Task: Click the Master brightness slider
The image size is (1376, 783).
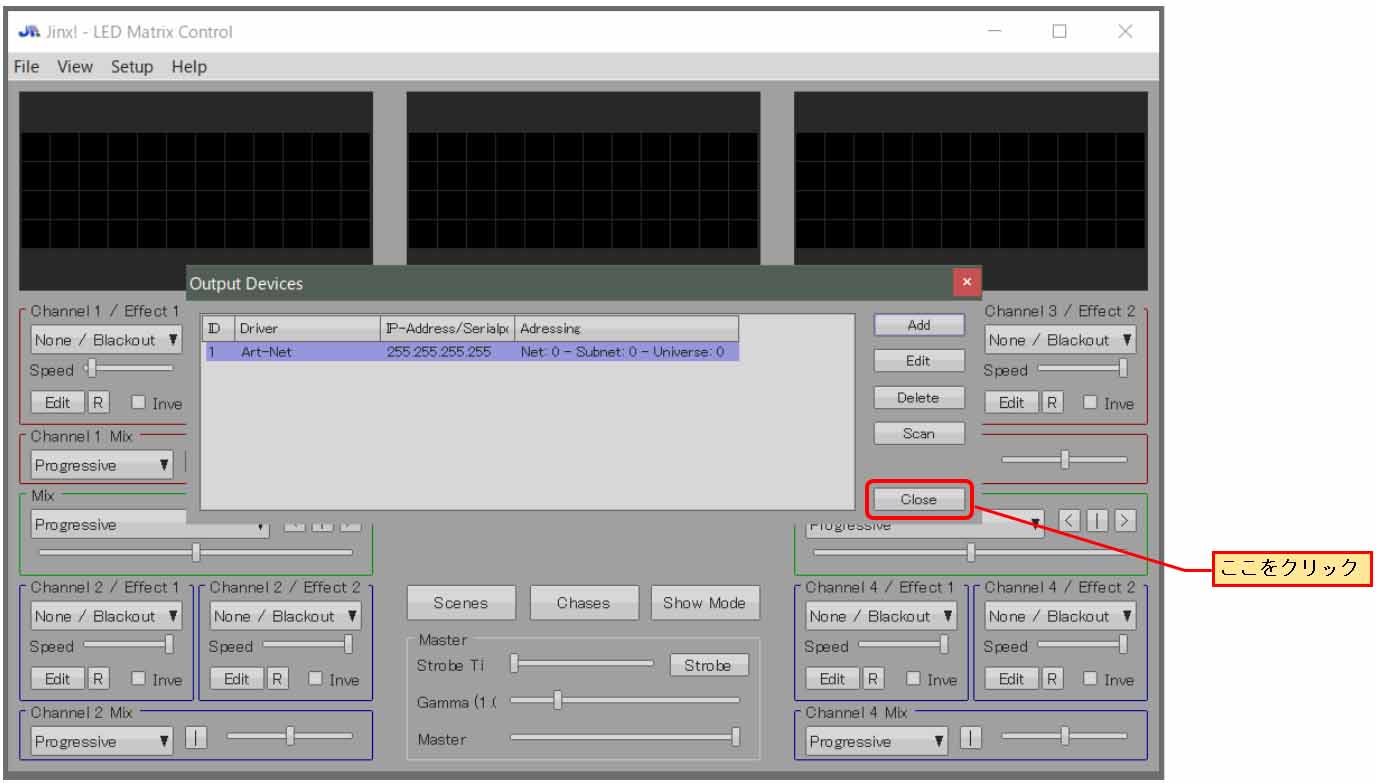Action: click(x=624, y=738)
